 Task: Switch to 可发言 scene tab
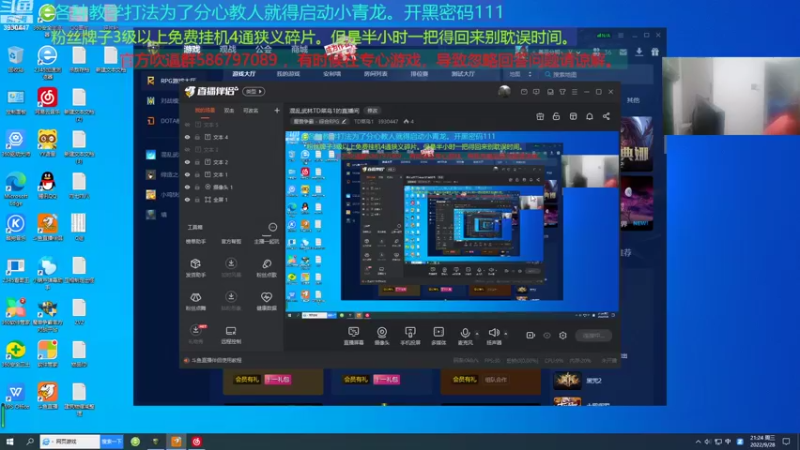[250, 110]
